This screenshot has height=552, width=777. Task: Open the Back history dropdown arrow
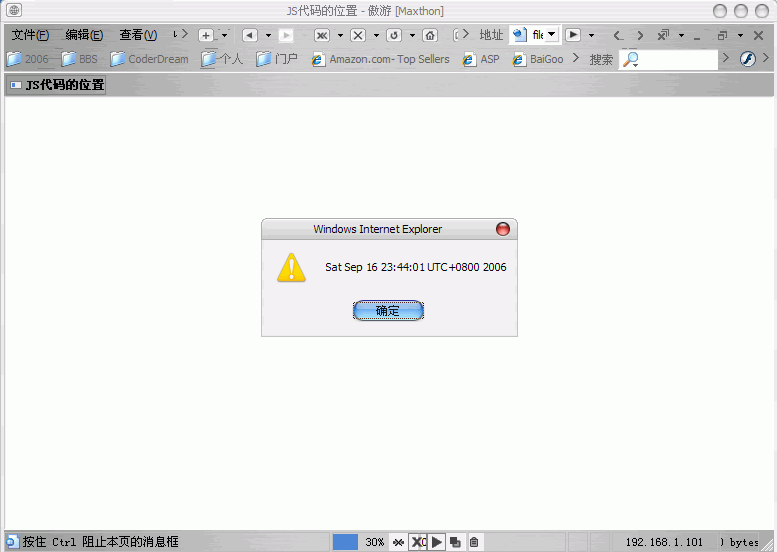268,35
